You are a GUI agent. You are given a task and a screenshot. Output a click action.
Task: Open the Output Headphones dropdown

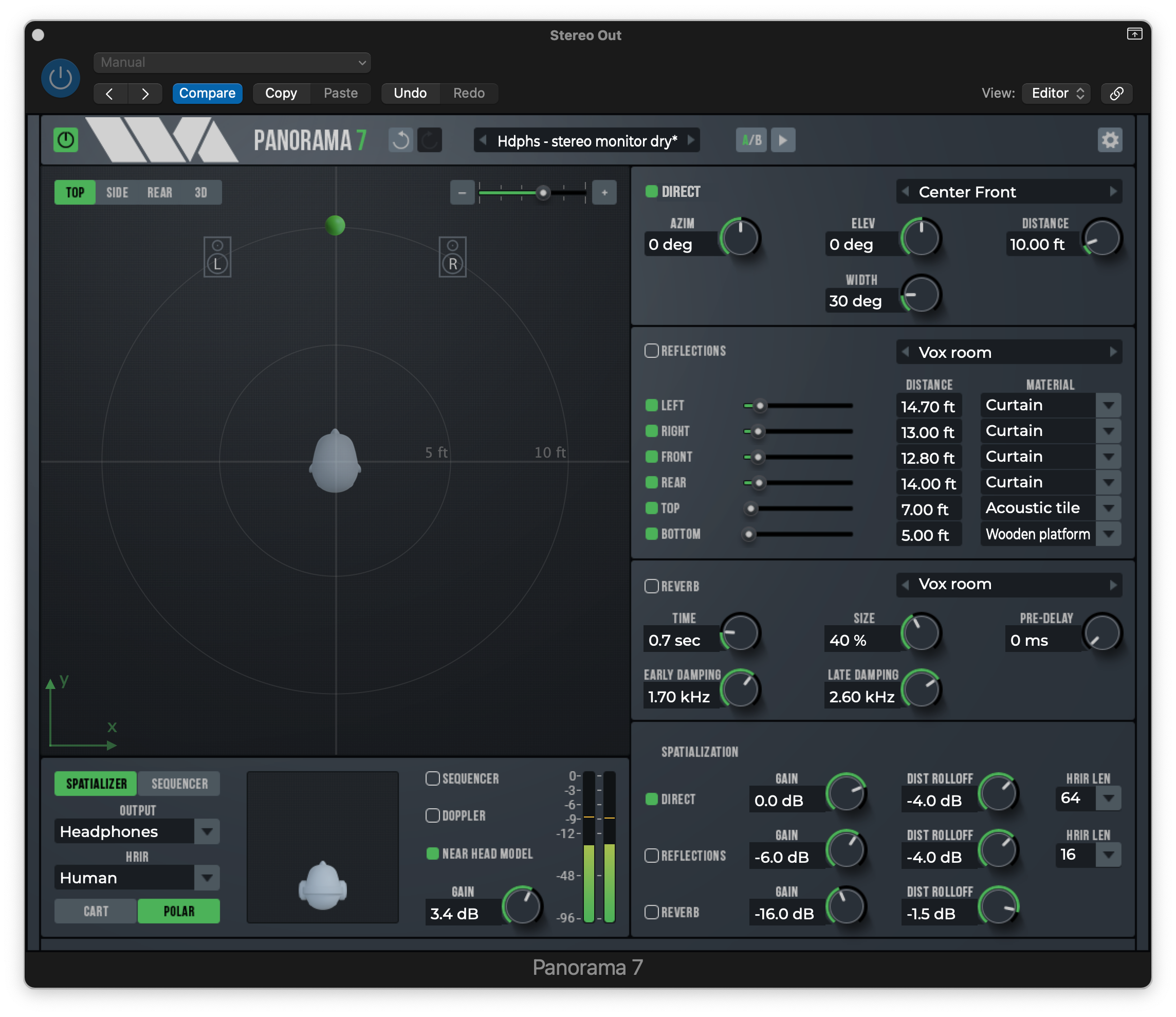click(x=207, y=831)
